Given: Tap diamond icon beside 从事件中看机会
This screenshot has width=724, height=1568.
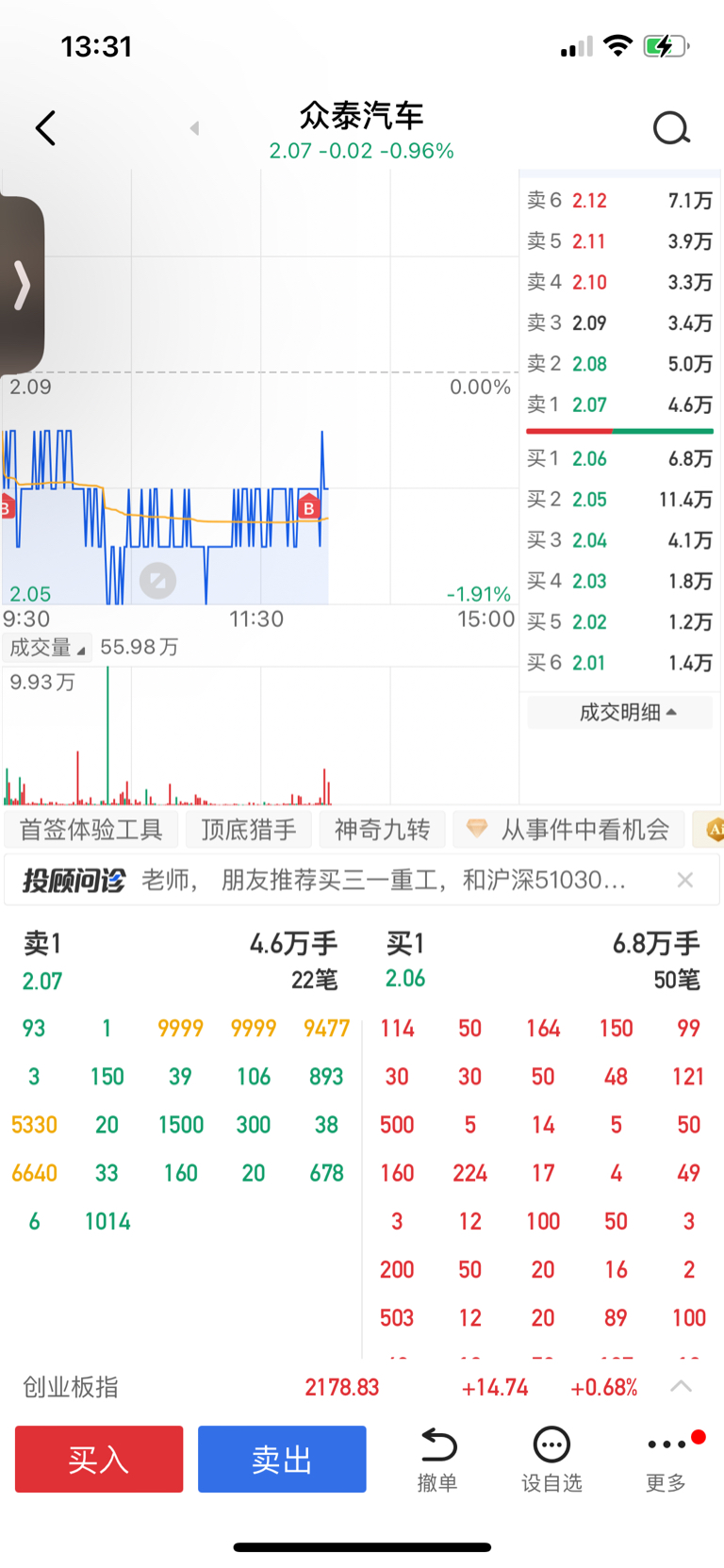Looking at the screenshot, I should (x=477, y=829).
